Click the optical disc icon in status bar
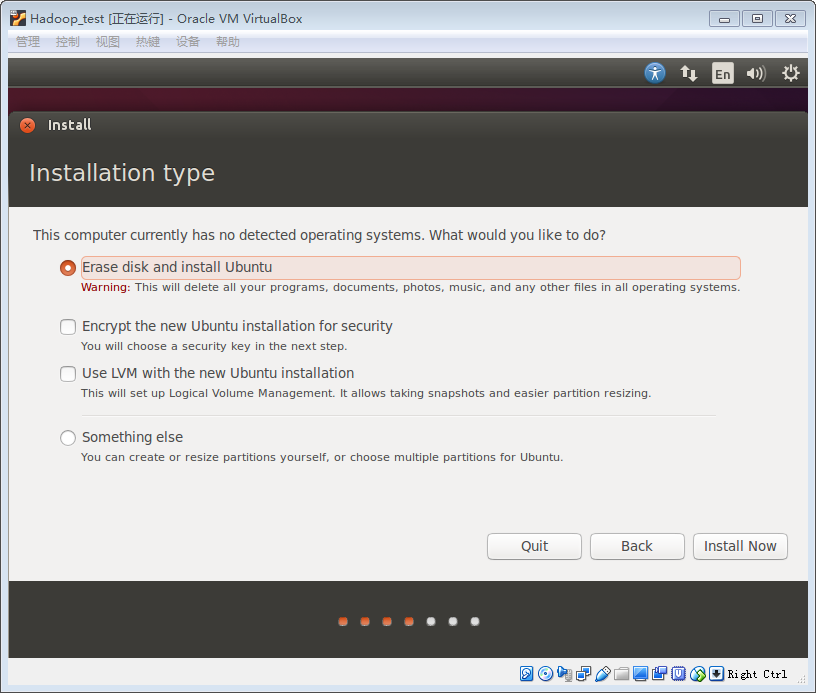 (x=545, y=674)
